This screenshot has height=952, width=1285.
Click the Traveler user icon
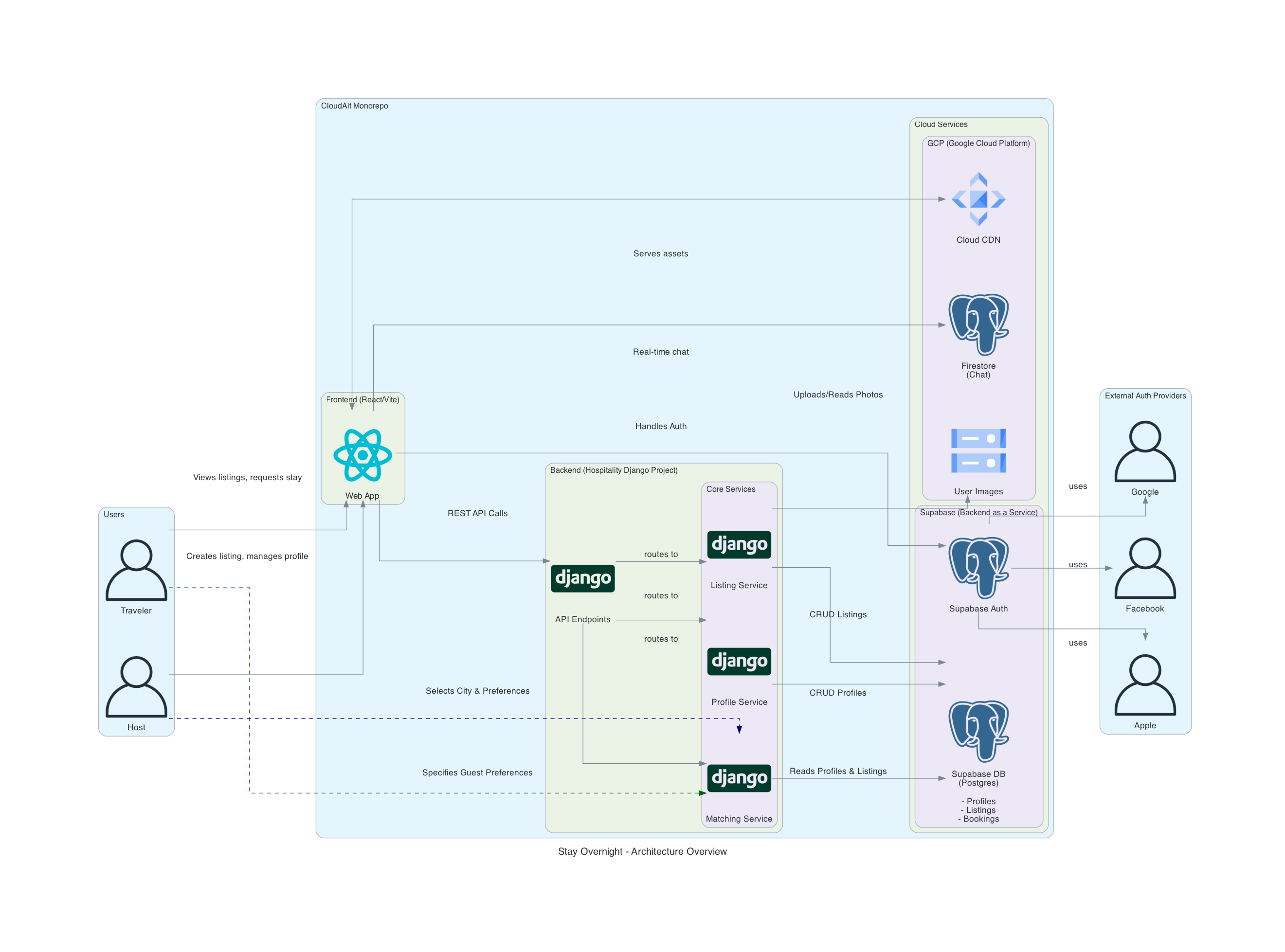136,569
